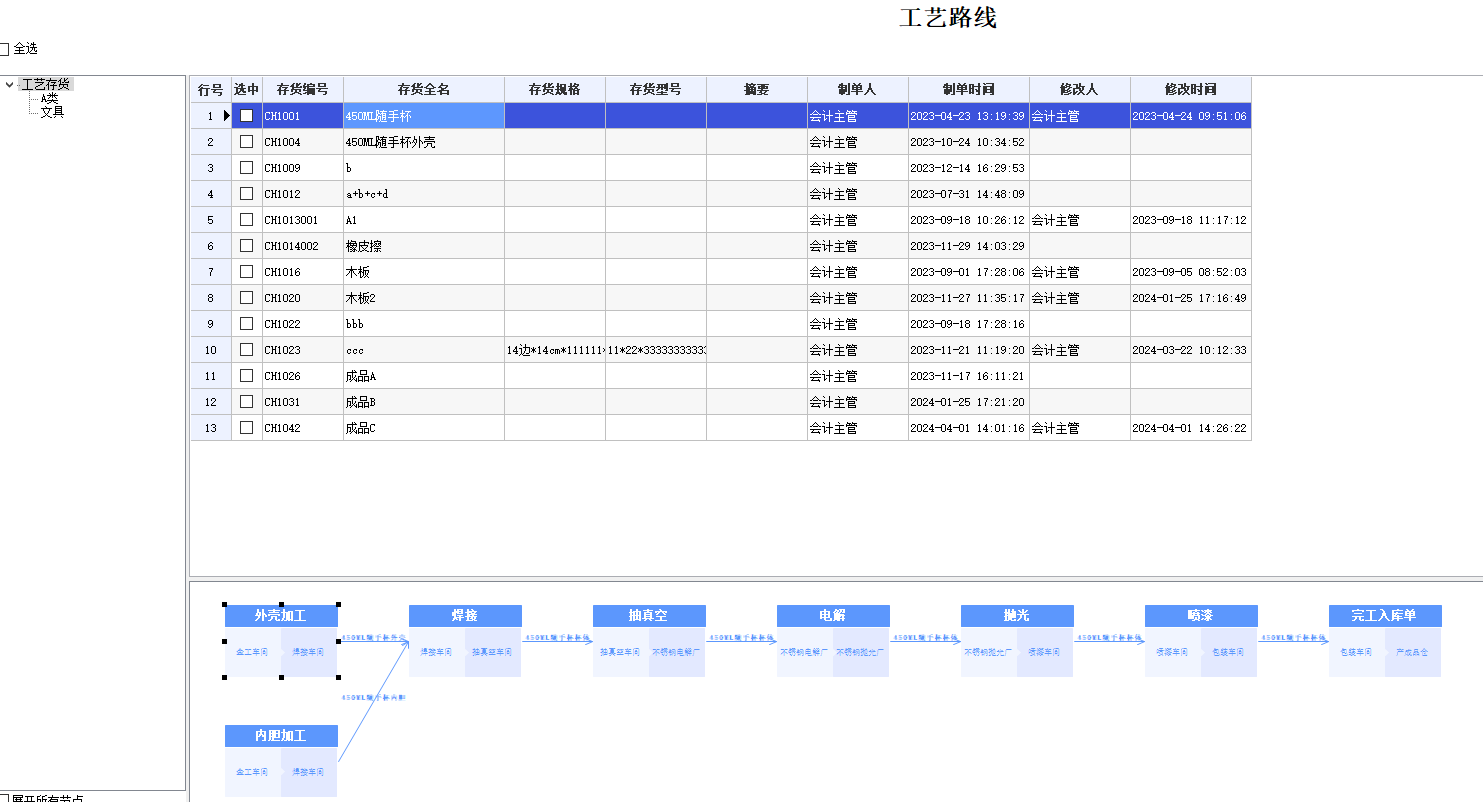Click the 木板2 inventory name cell

[x=423, y=298]
